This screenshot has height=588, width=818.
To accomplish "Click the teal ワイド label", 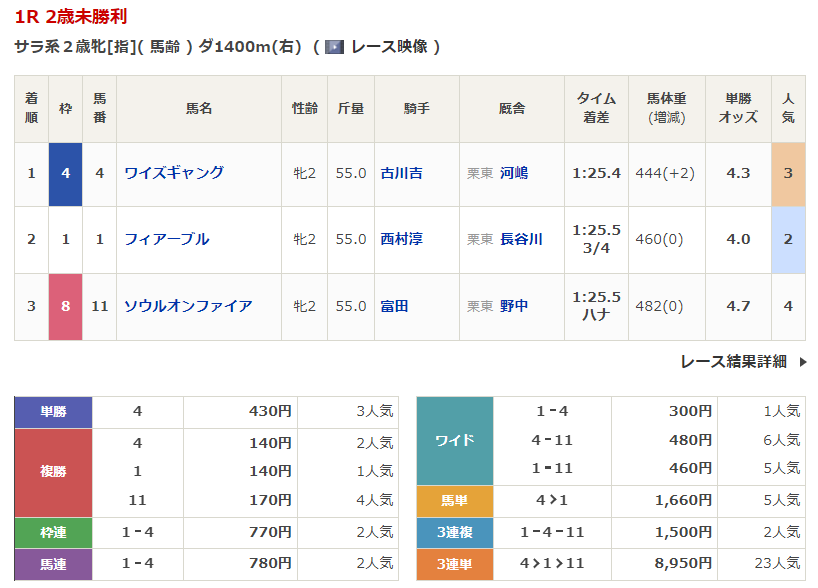I will (x=454, y=441).
